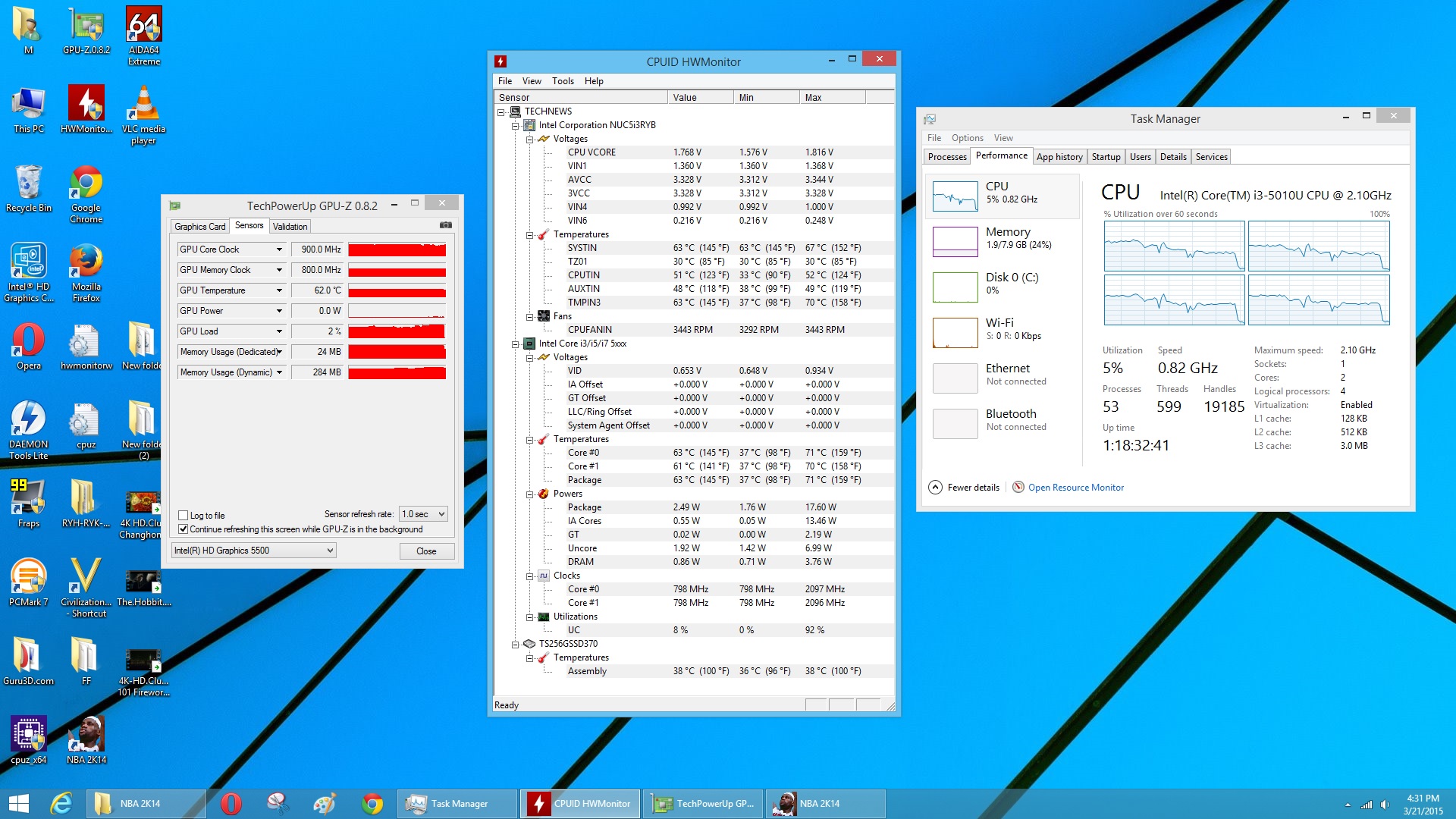Image resolution: width=1456 pixels, height=819 pixels.
Task: Click the TechPowerUp GPU-Z taskbar button
Action: point(704,804)
